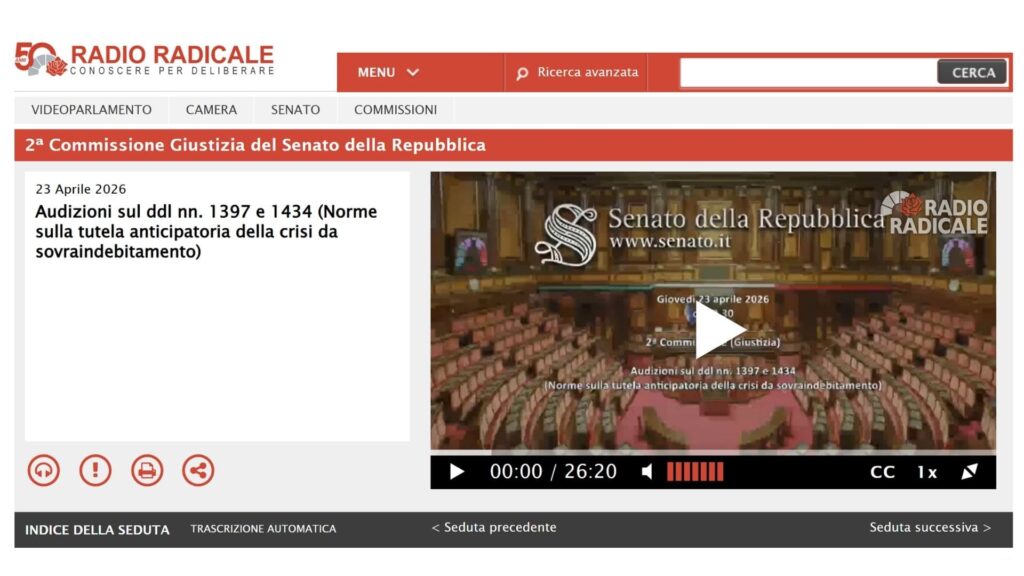The height and width of the screenshot is (576, 1024).
Task: Open the 1x playback speed selector
Action: tap(927, 472)
